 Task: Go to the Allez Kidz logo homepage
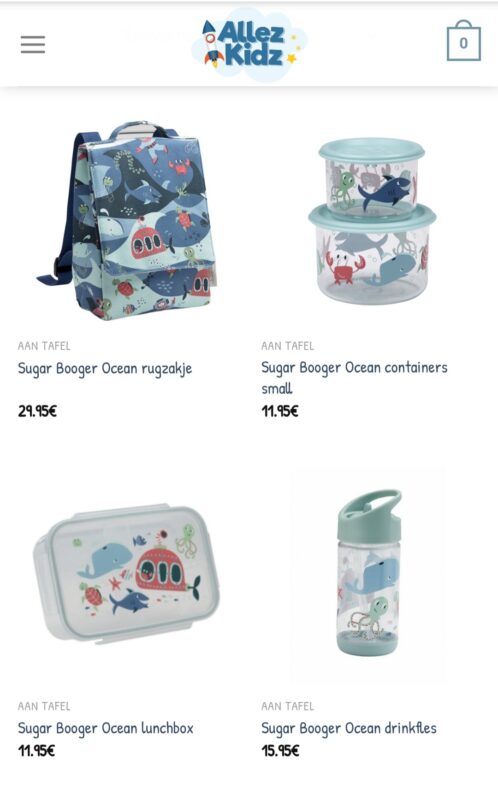coord(250,44)
